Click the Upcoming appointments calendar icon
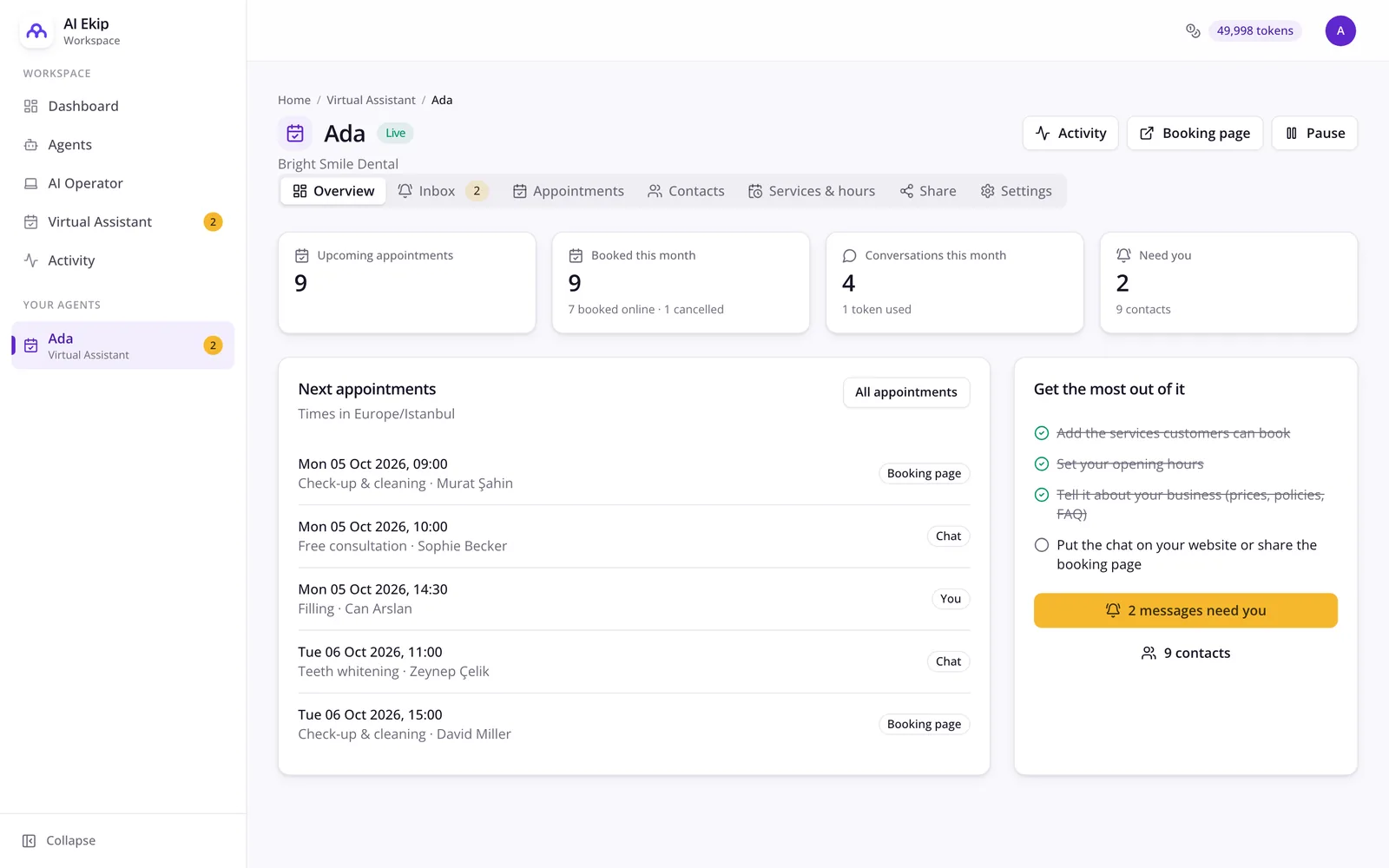1389x868 pixels. tap(302, 255)
